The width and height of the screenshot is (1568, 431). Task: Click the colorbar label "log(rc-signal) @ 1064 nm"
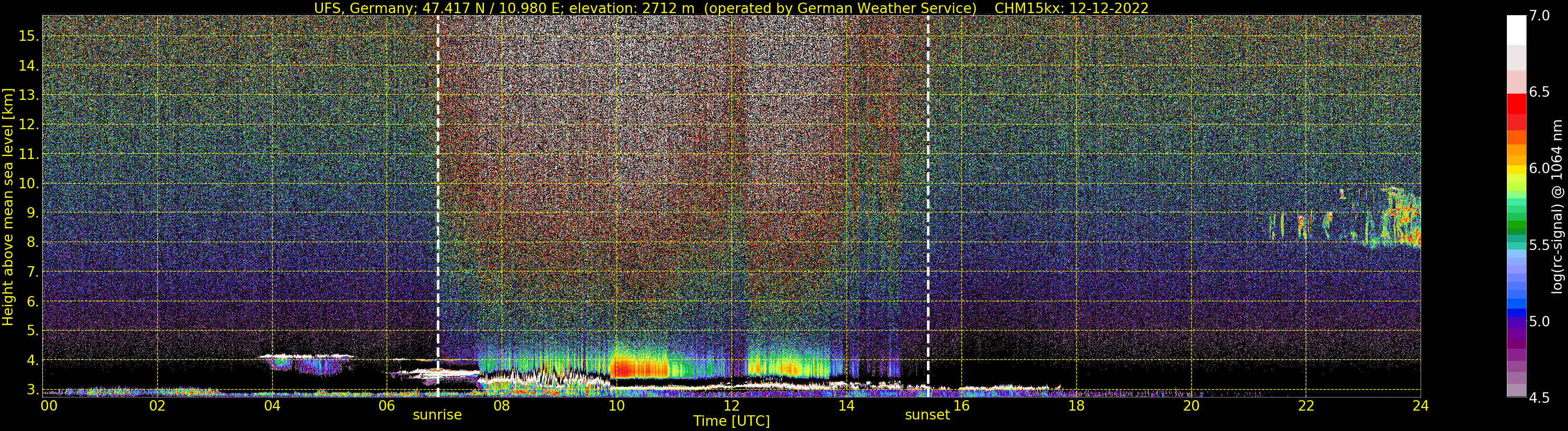click(1558, 206)
